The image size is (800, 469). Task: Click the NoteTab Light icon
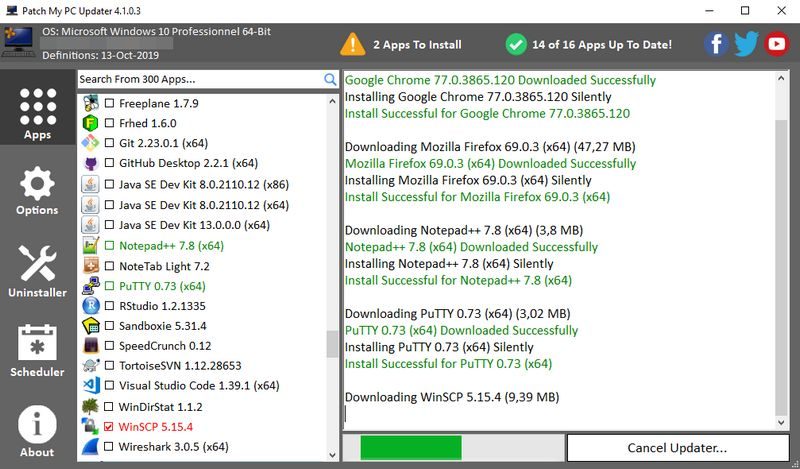tap(90, 266)
